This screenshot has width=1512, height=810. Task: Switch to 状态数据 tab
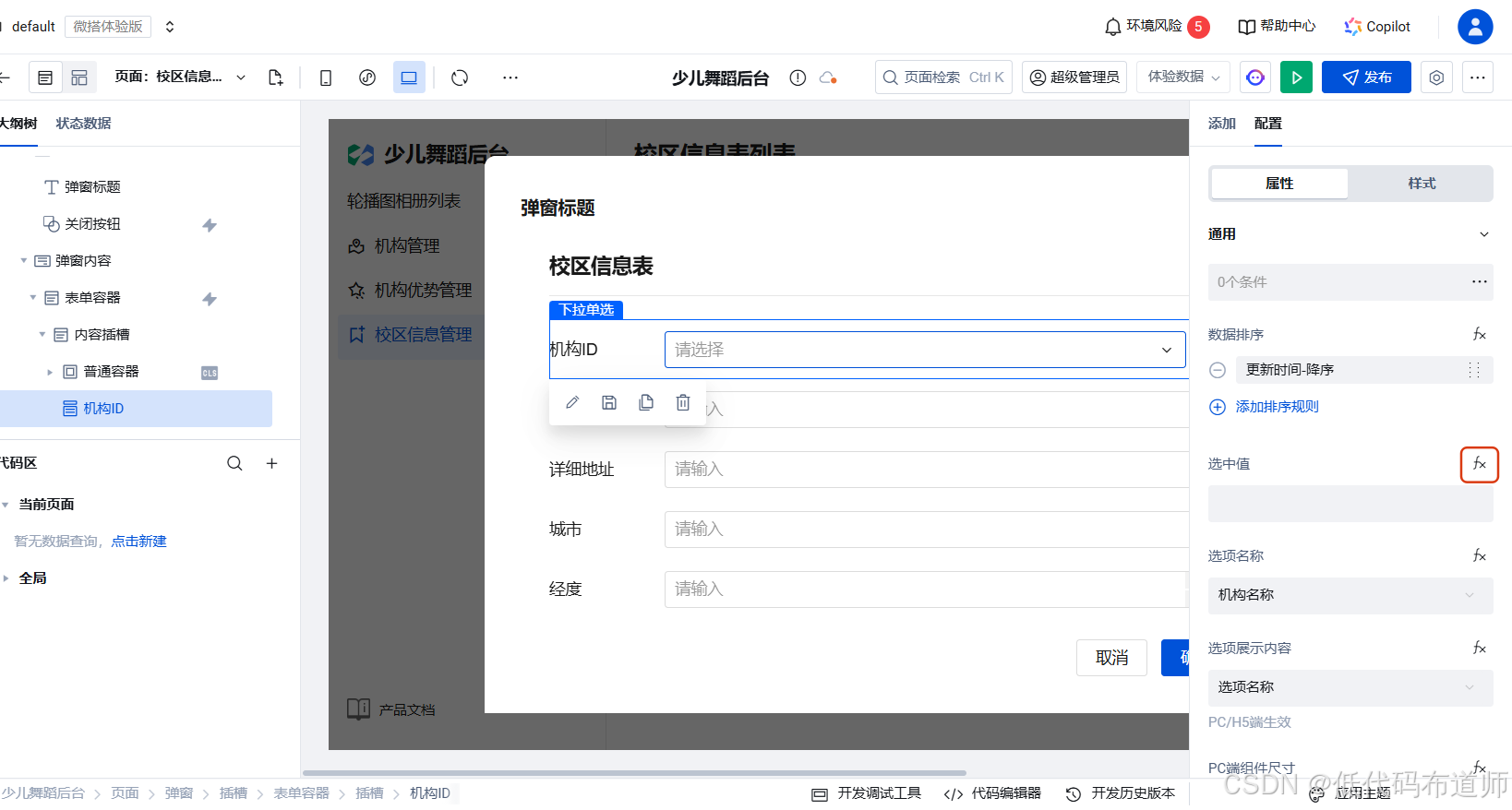pyautogui.click(x=83, y=124)
